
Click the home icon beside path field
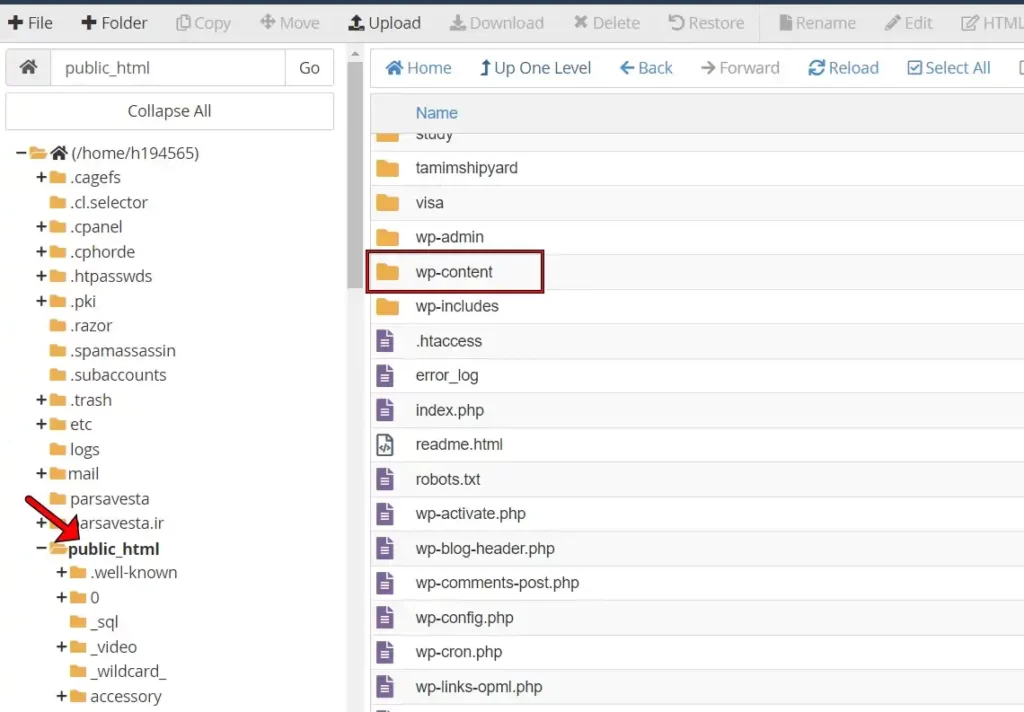coord(28,67)
